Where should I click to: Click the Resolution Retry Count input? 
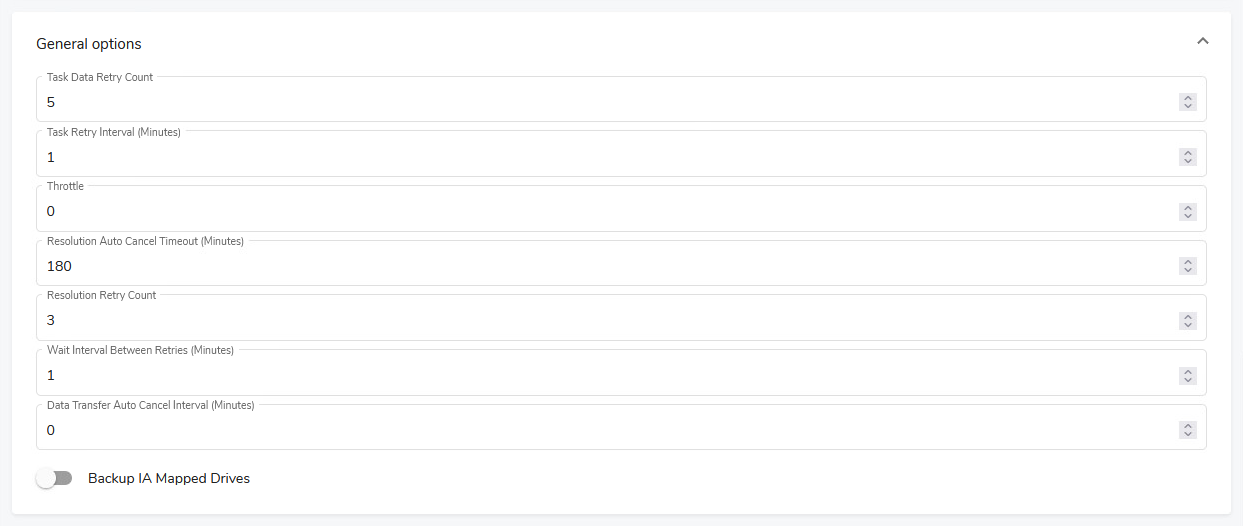pos(600,321)
